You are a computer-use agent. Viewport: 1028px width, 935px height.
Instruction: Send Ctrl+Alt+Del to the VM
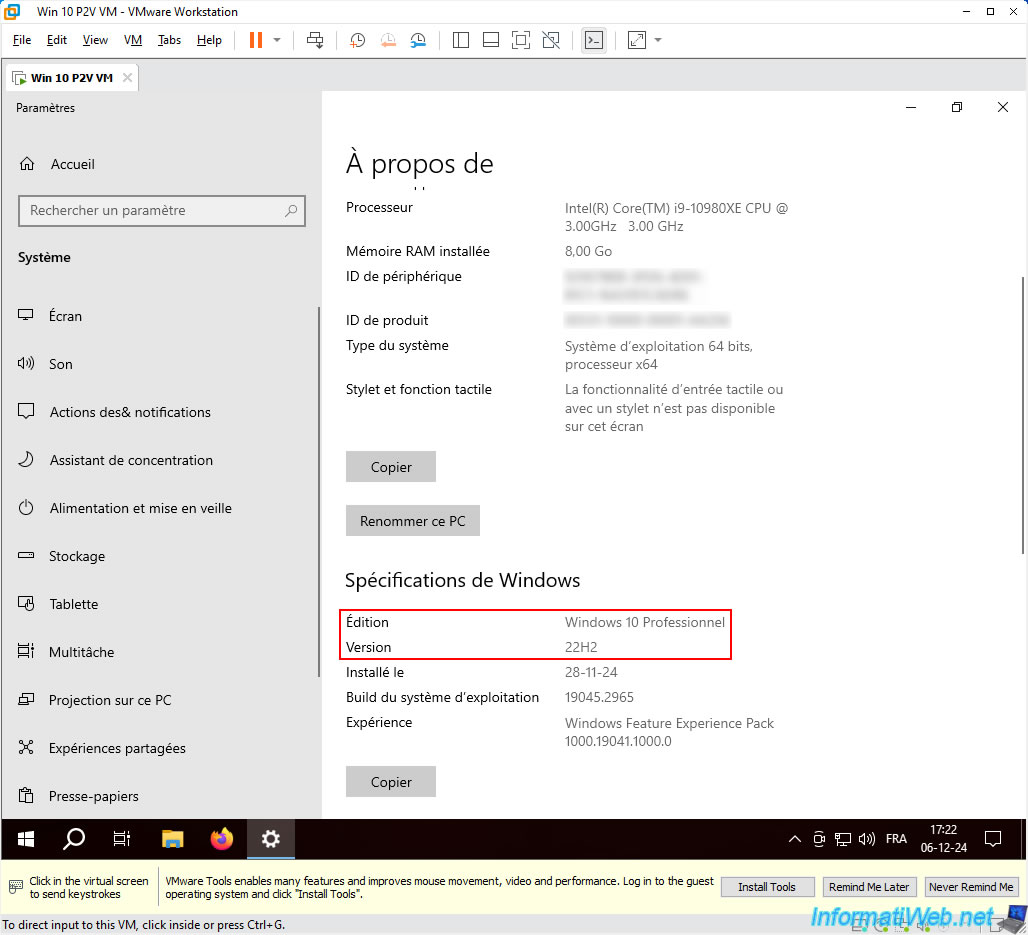315,40
